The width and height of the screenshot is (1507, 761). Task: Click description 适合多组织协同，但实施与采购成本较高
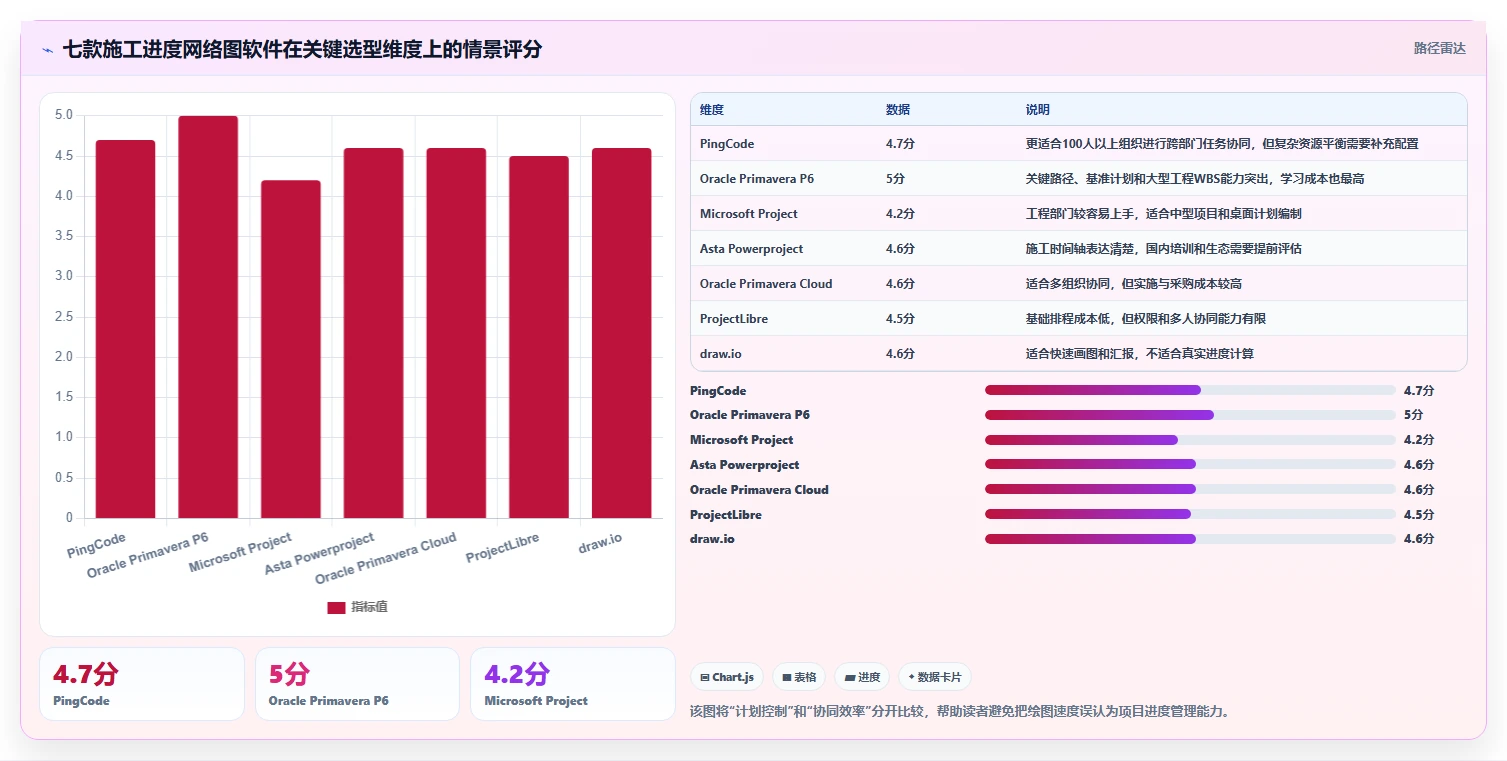click(x=1134, y=284)
